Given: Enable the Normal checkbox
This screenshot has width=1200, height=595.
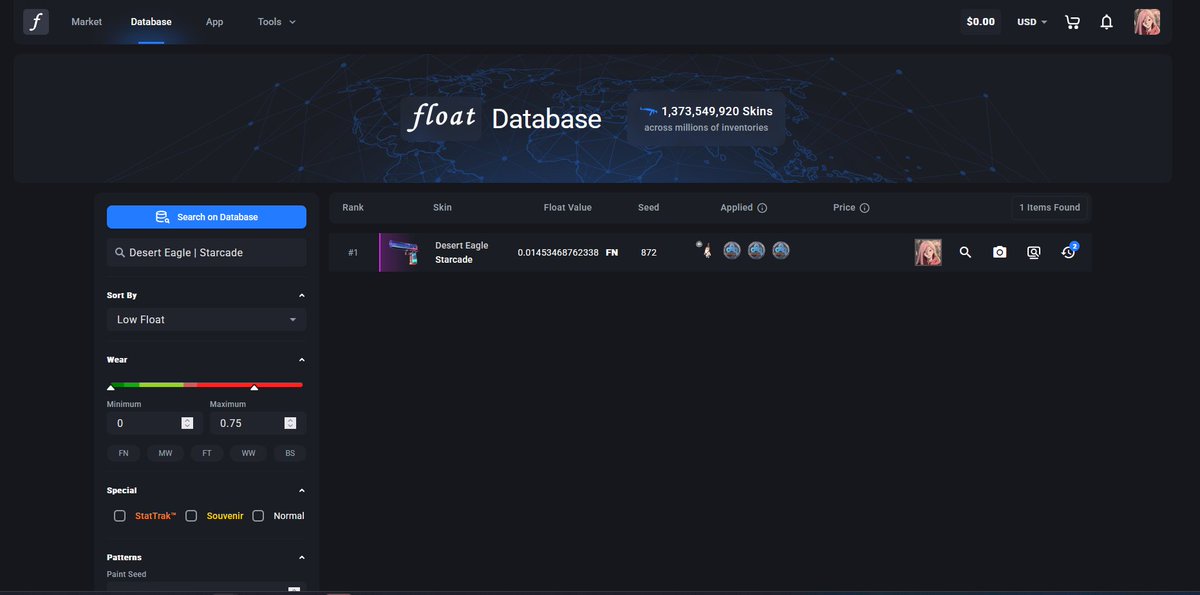Looking at the screenshot, I should coord(258,516).
